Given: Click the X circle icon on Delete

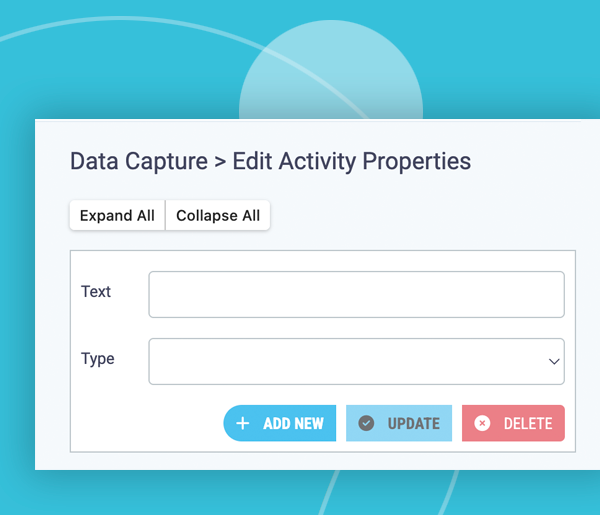Looking at the screenshot, I should tap(482, 423).
